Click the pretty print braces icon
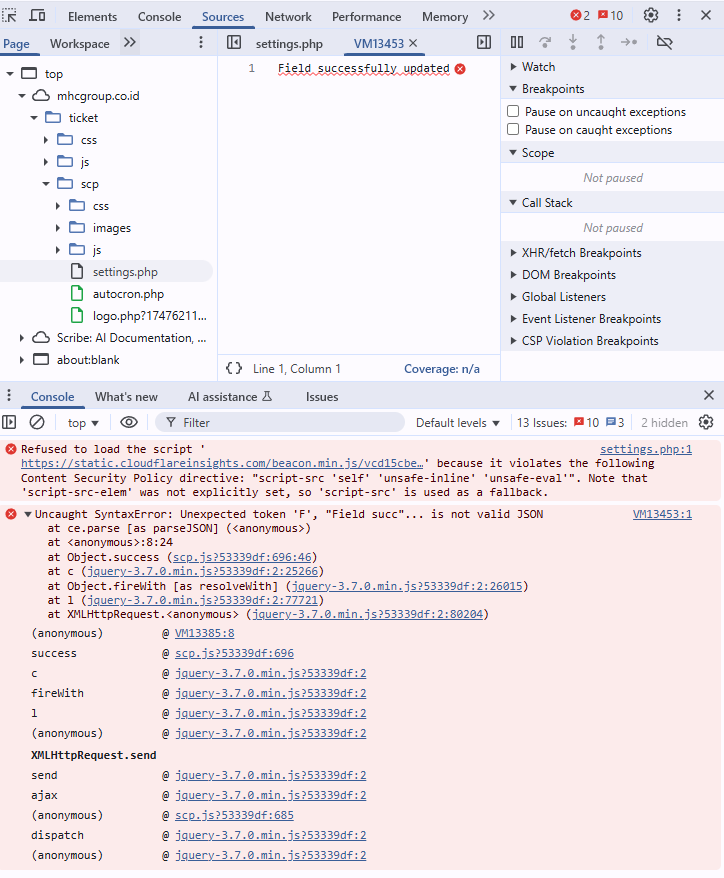 (234, 369)
